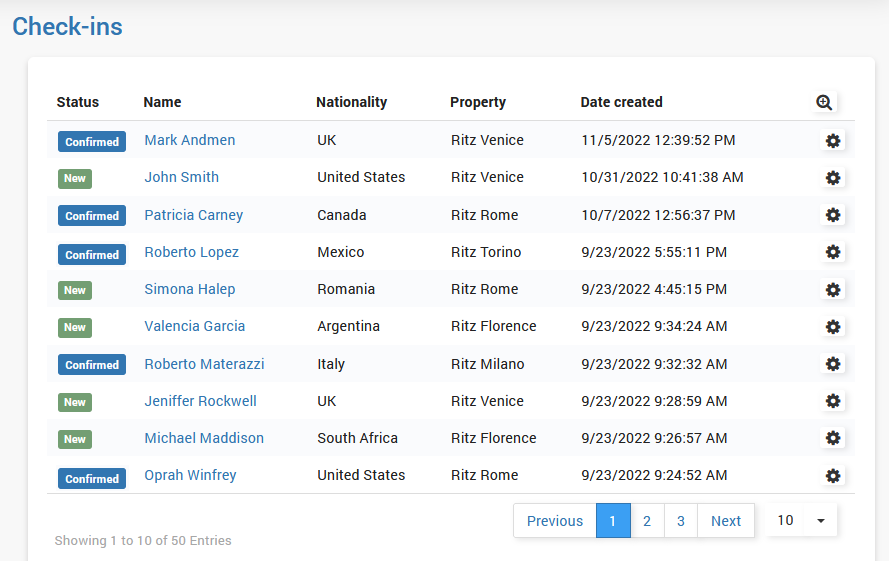The width and height of the screenshot is (889, 561).
Task: Click the Next pagination button
Action: click(726, 521)
